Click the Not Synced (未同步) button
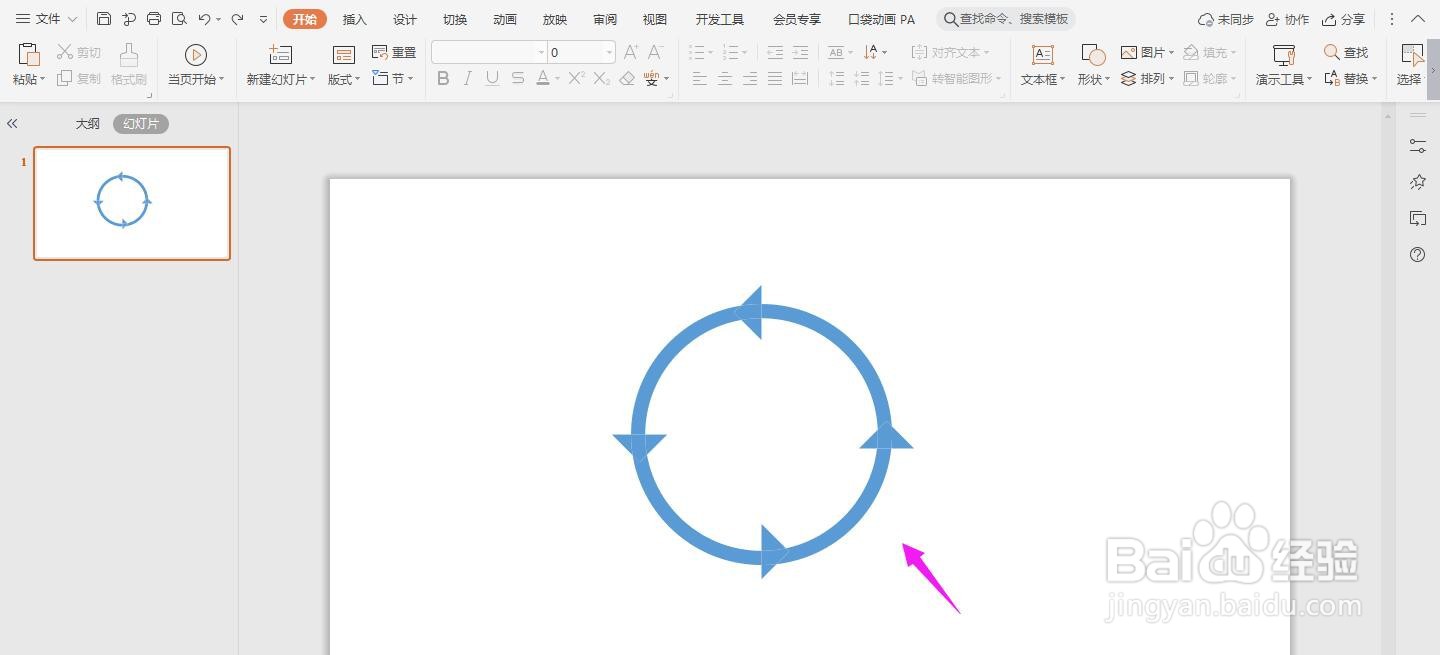This screenshot has height=655, width=1440. click(x=1226, y=19)
